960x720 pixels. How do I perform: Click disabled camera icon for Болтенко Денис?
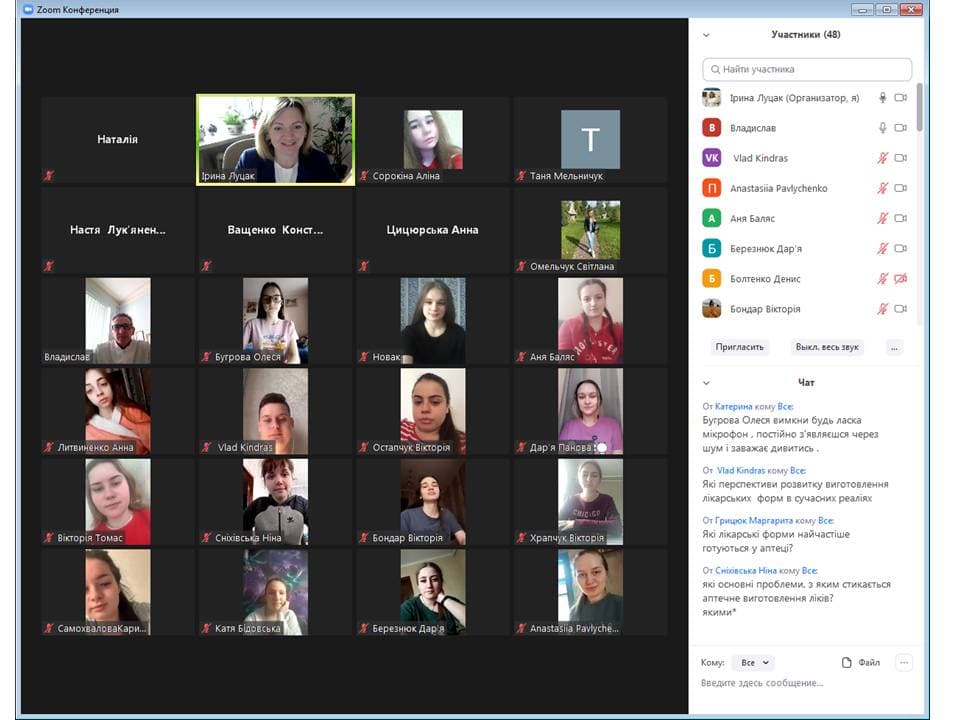[900, 279]
